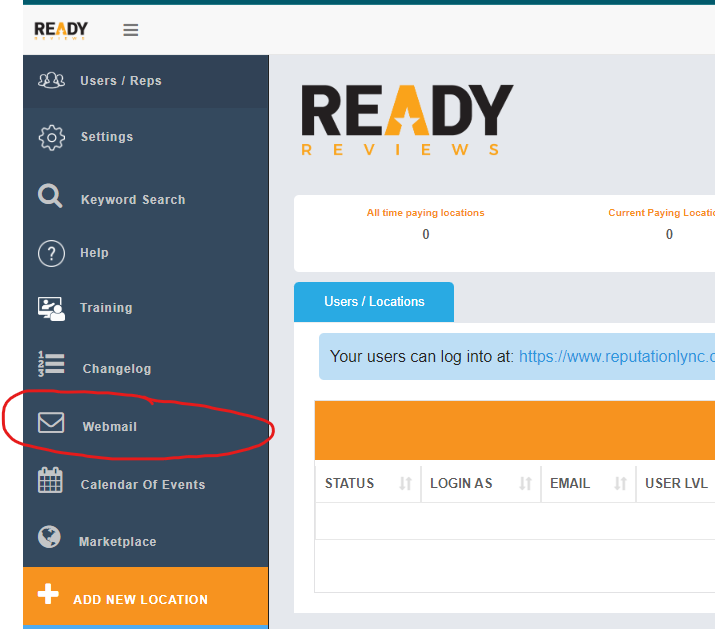Click the Webmail envelope icon
Screen dimensions: 715x629
51,423
